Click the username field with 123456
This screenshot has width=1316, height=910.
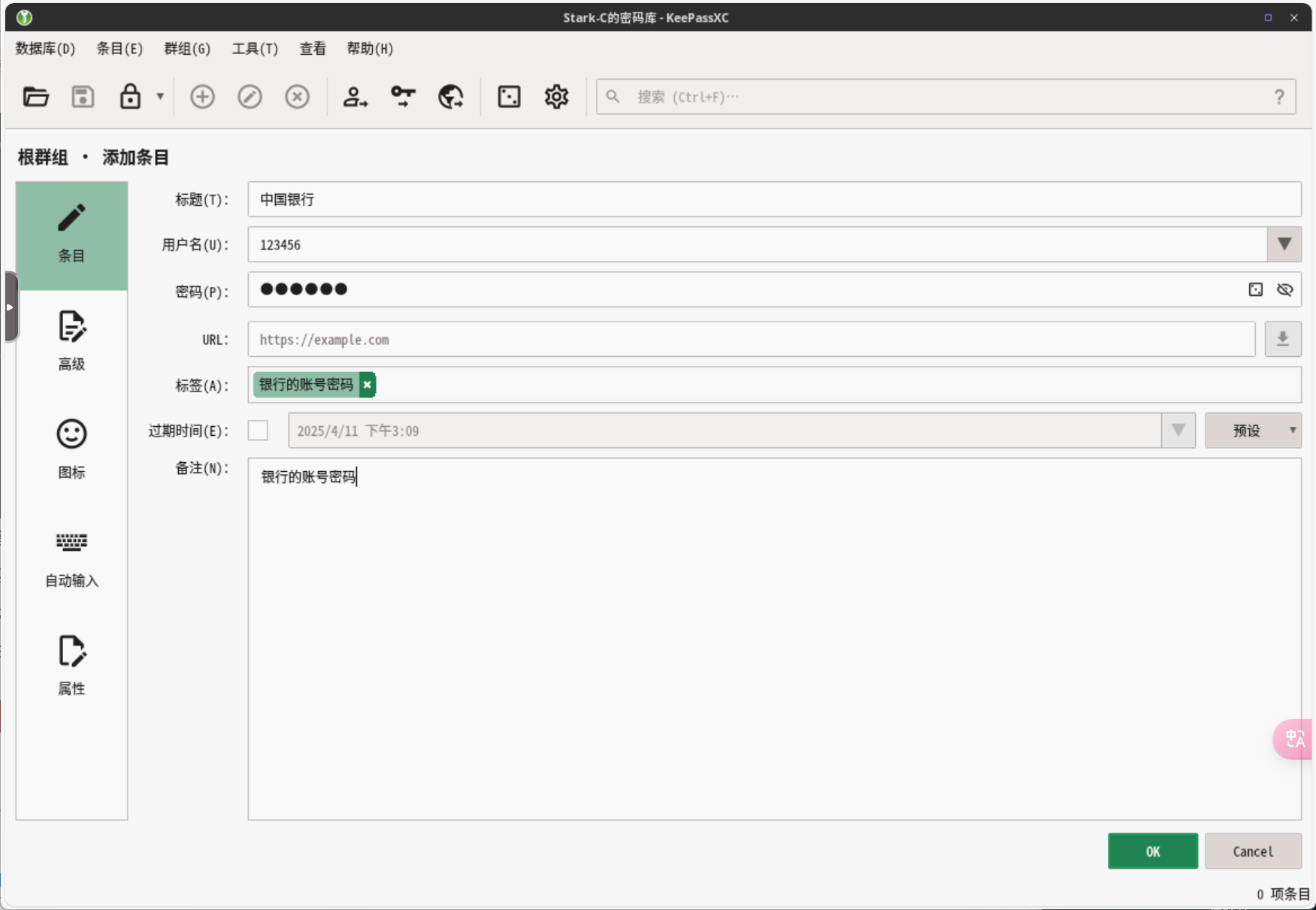click(758, 245)
